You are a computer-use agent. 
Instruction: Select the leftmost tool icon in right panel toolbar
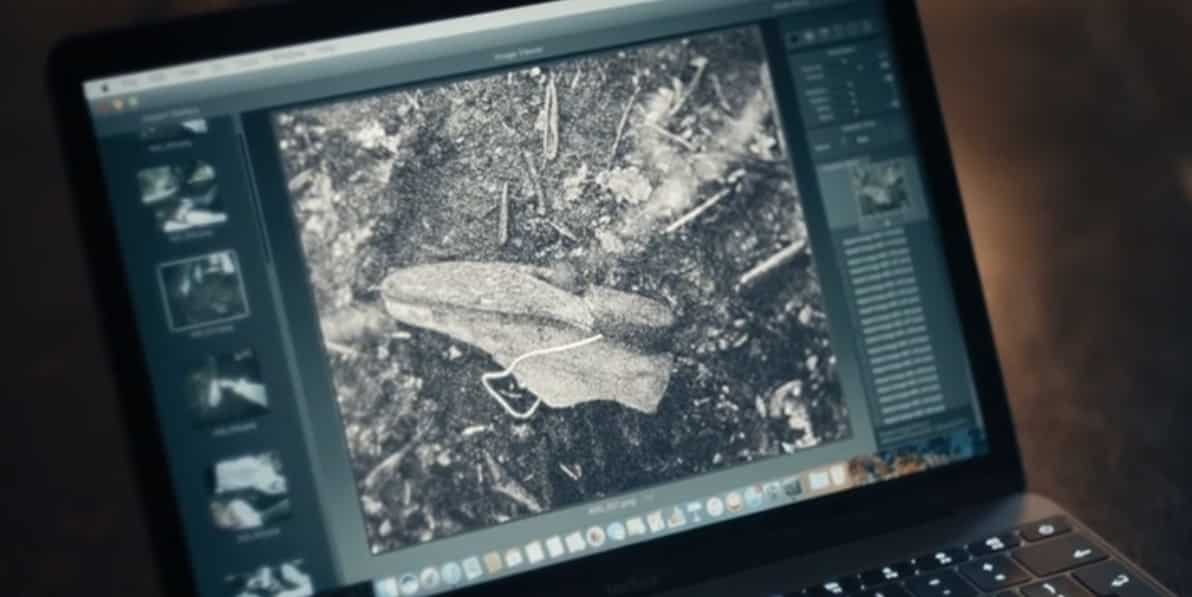795,36
